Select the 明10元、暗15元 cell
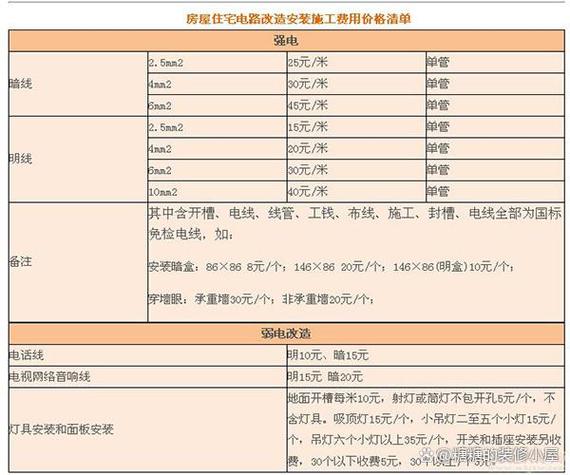 426,355
